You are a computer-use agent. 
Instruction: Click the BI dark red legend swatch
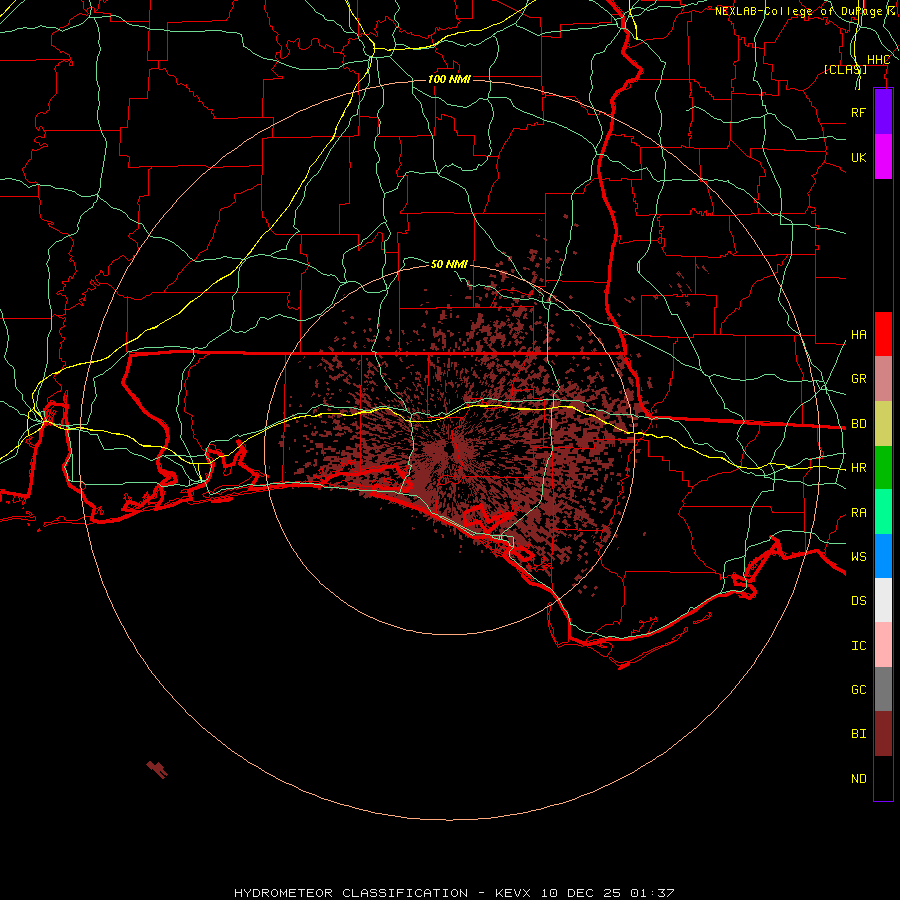tap(883, 734)
